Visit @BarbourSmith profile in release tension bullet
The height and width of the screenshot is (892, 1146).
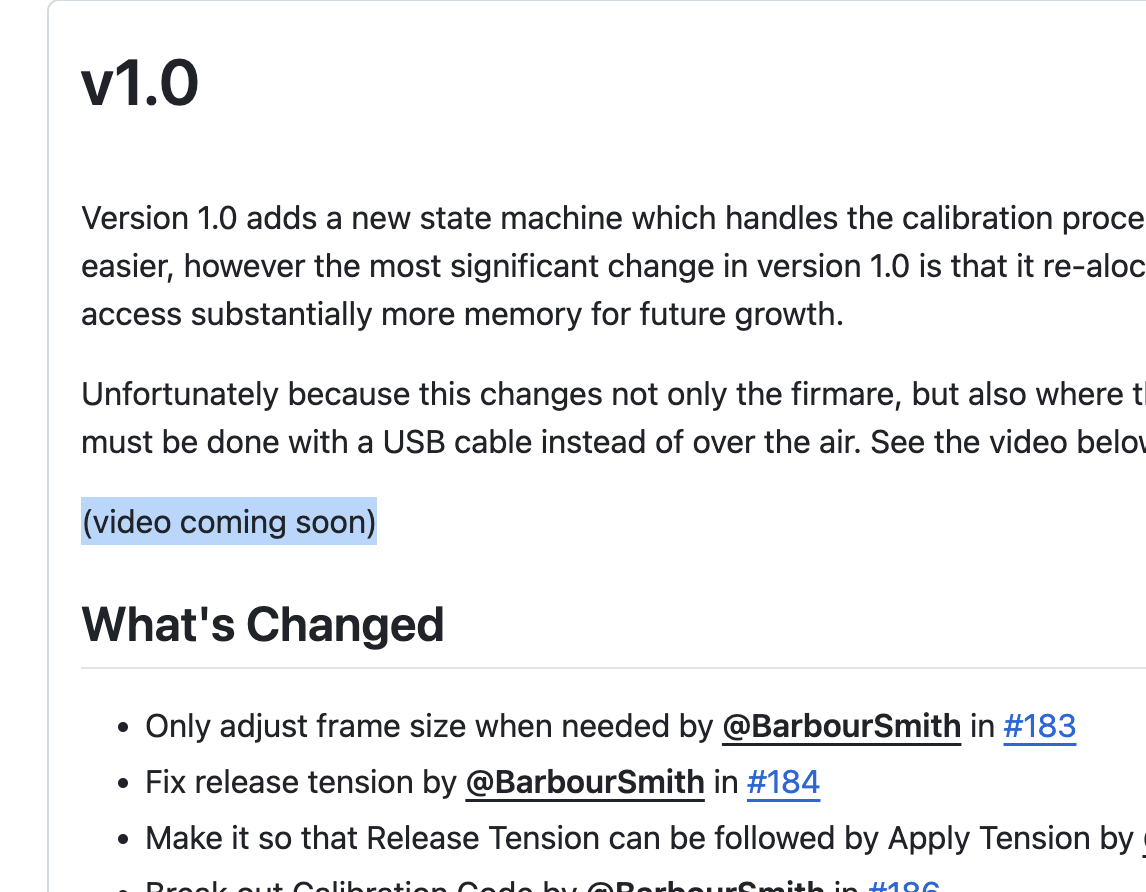tap(585, 782)
